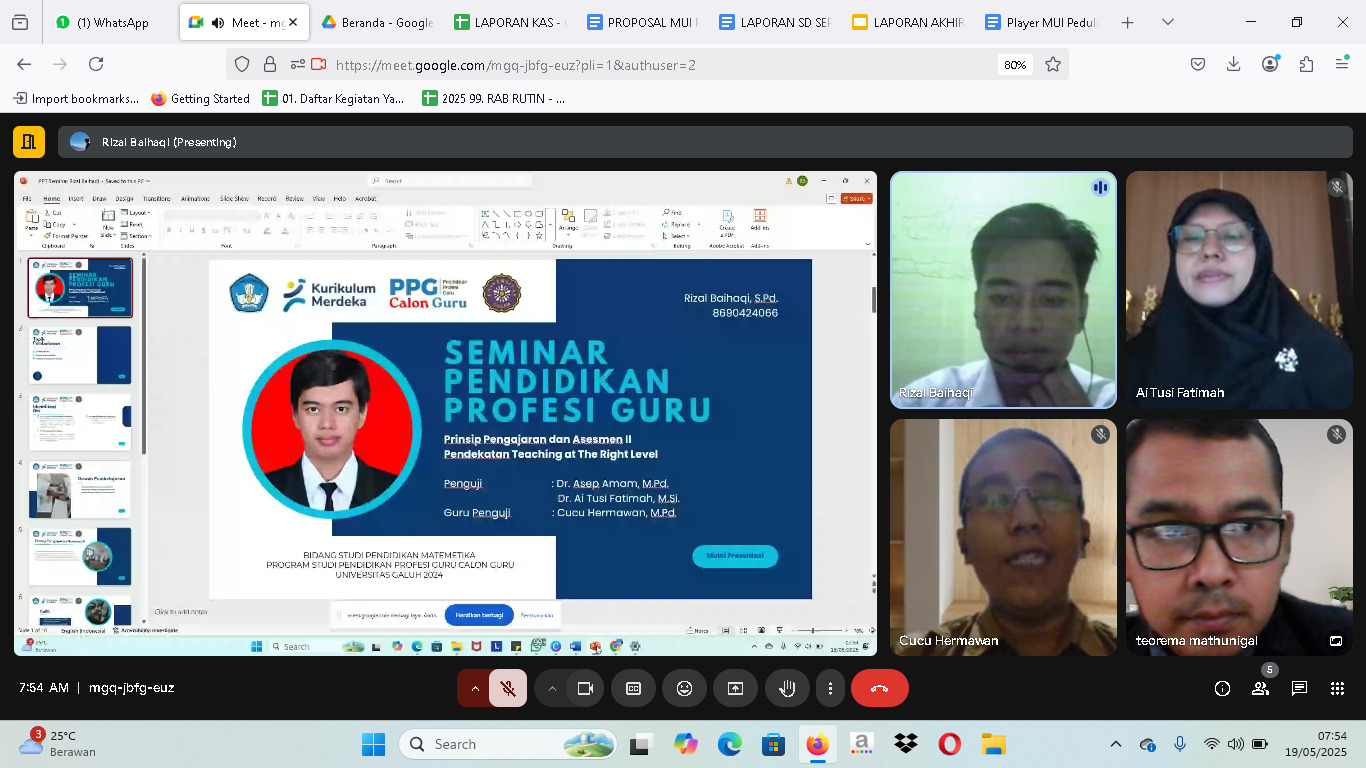The image size is (1366, 768).
Task: Turn on captions with the CC icon
Action: click(633, 688)
